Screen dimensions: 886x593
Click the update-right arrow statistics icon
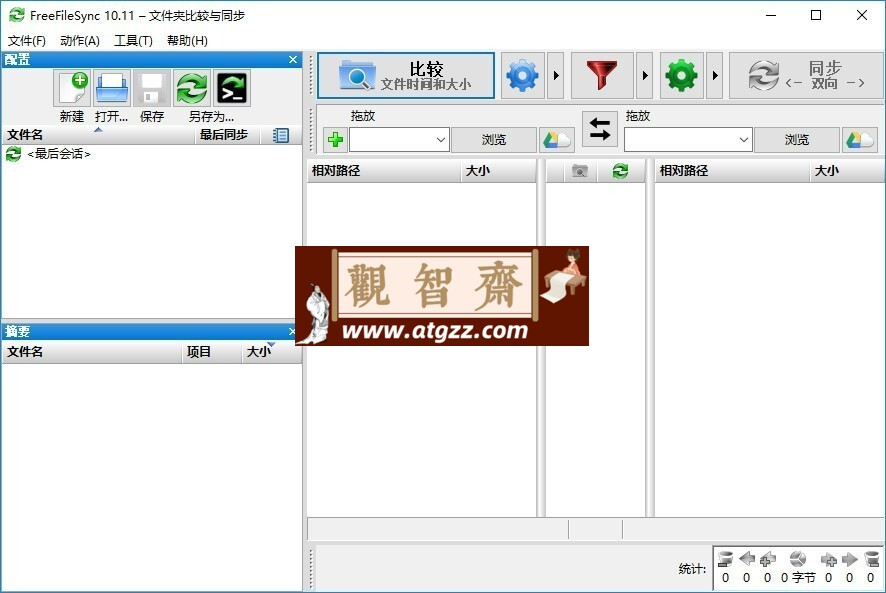(x=849, y=559)
